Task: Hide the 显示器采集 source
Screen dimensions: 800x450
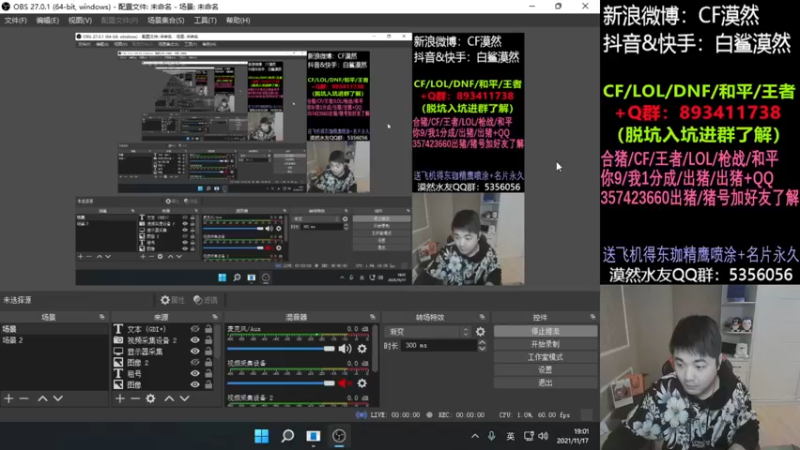Action: tap(195, 352)
